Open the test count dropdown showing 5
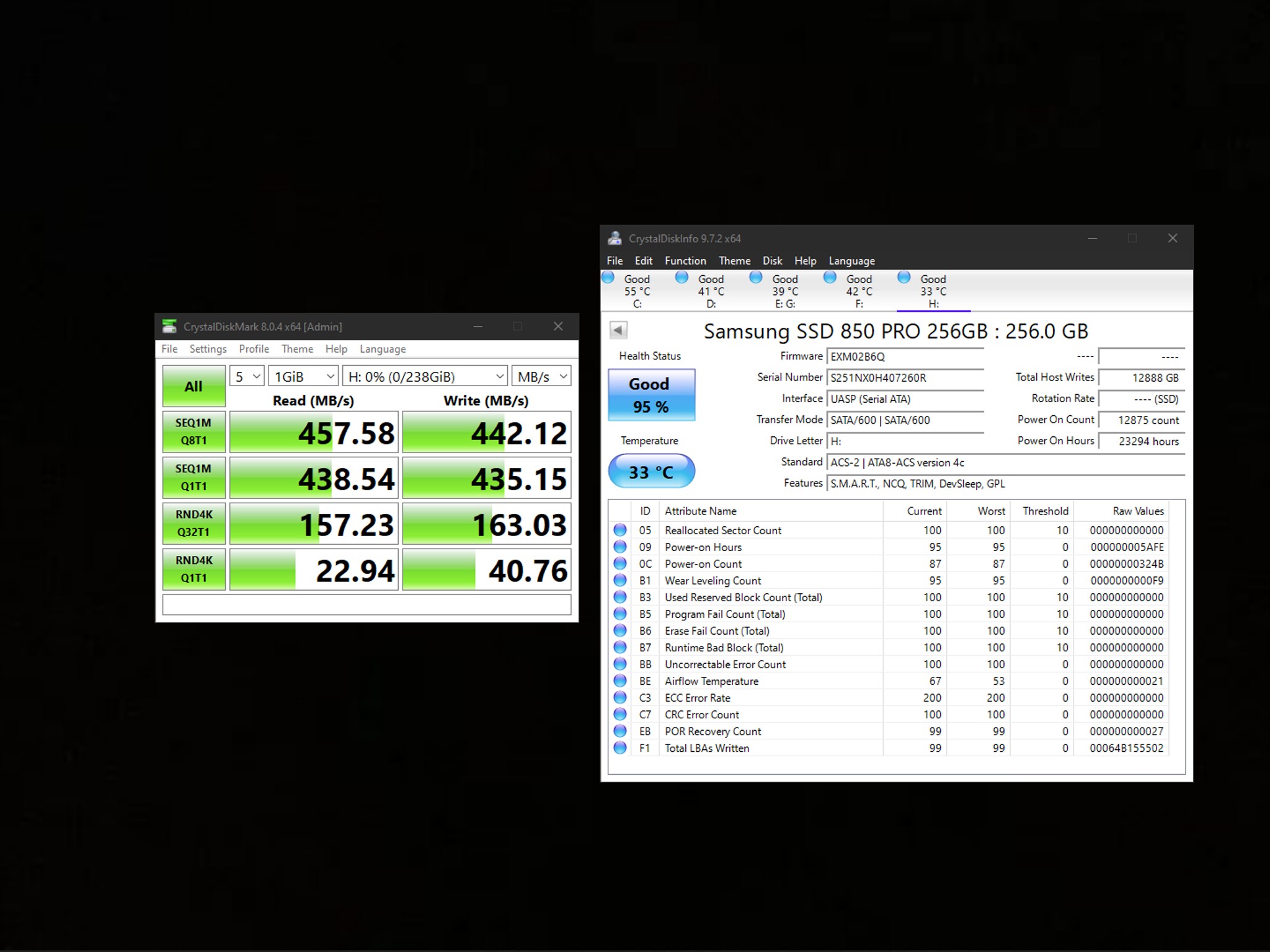The image size is (1270, 952). click(247, 376)
